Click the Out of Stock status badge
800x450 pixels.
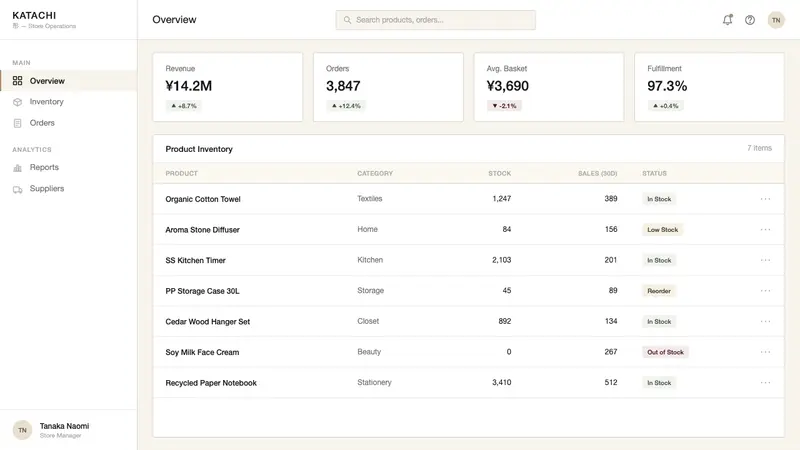tap(665, 352)
